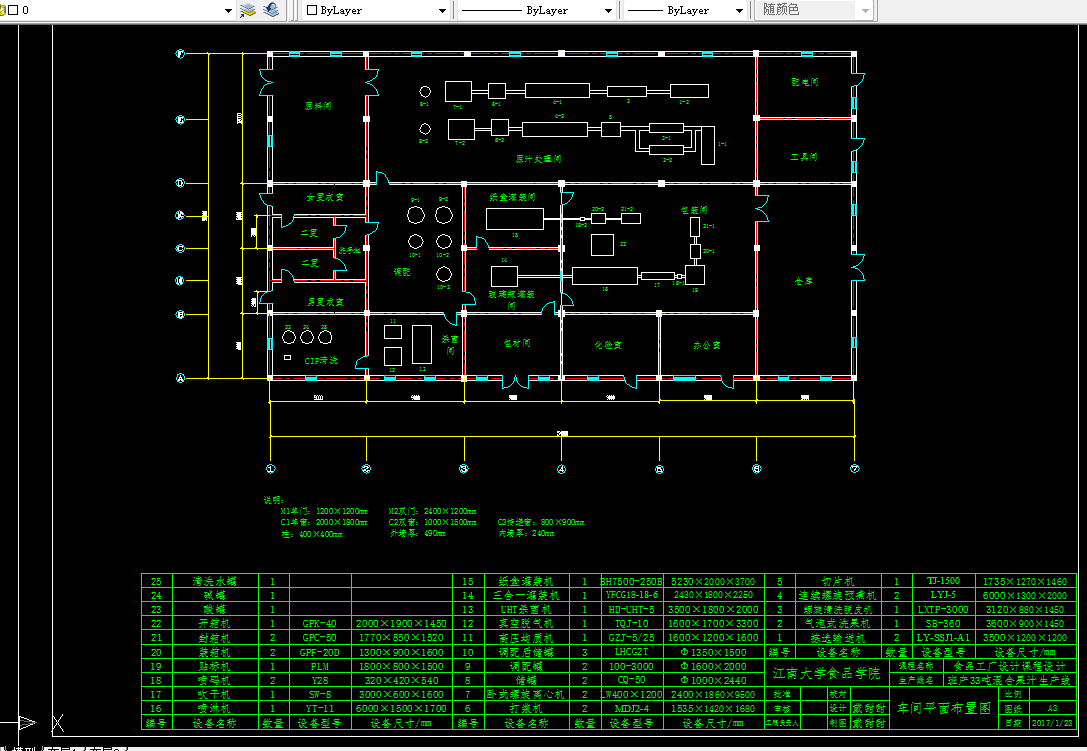Screen dimensions: 1087x751
Task: Select the 原汁处理间 room label
Action: click(538, 159)
